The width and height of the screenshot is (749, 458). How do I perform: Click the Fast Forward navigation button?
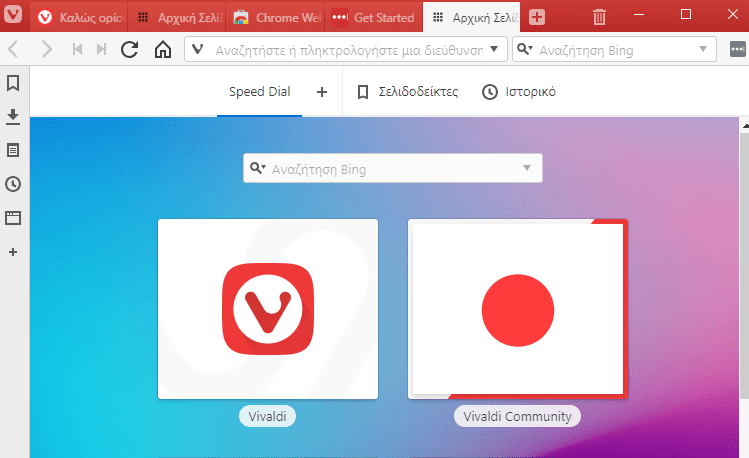[101, 49]
